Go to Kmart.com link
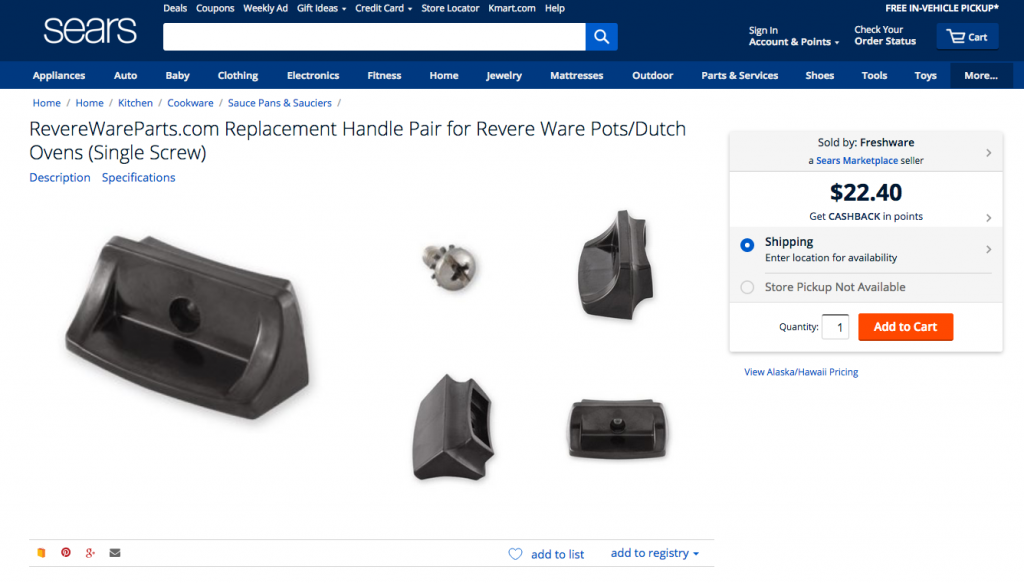The width and height of the screenshot is (1024, 583). pyautogui.click(x=511, y=8)
